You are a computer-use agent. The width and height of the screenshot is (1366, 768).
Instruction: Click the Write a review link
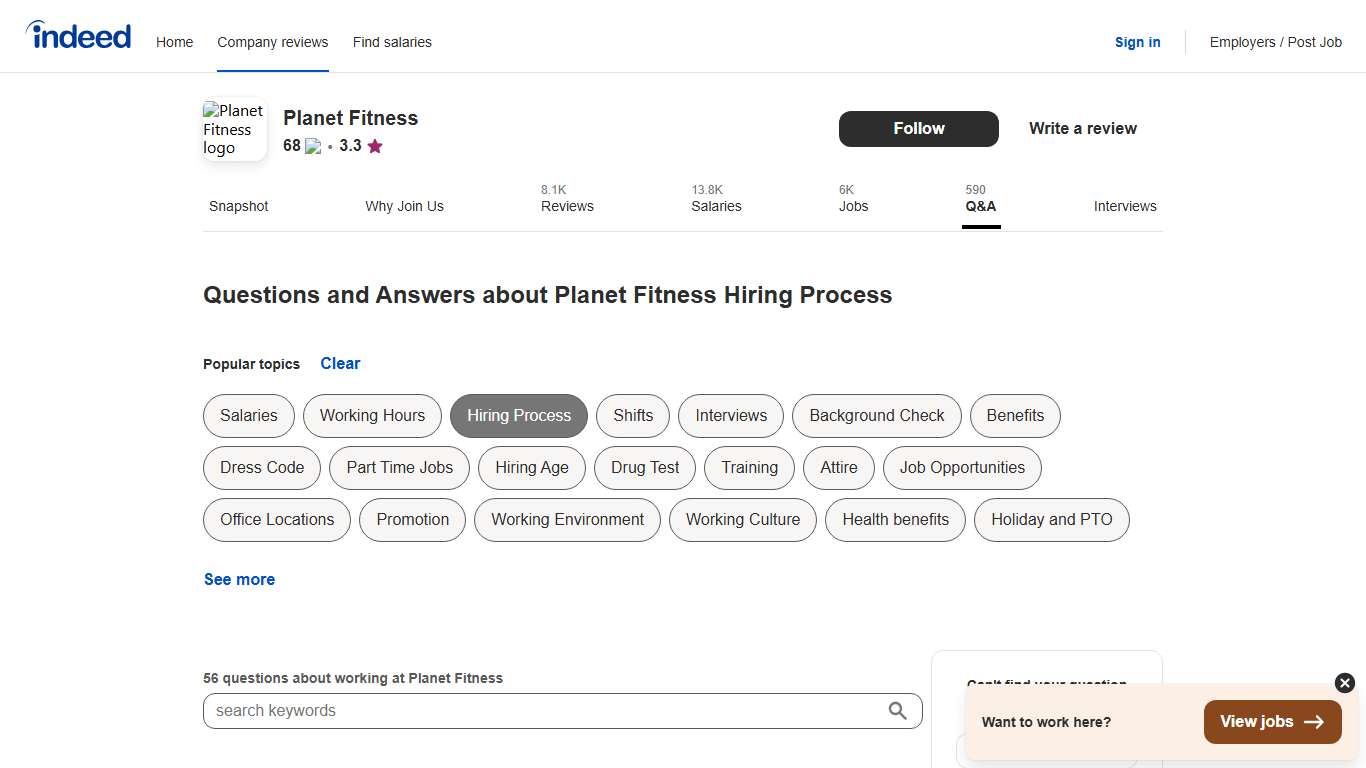1082,128
